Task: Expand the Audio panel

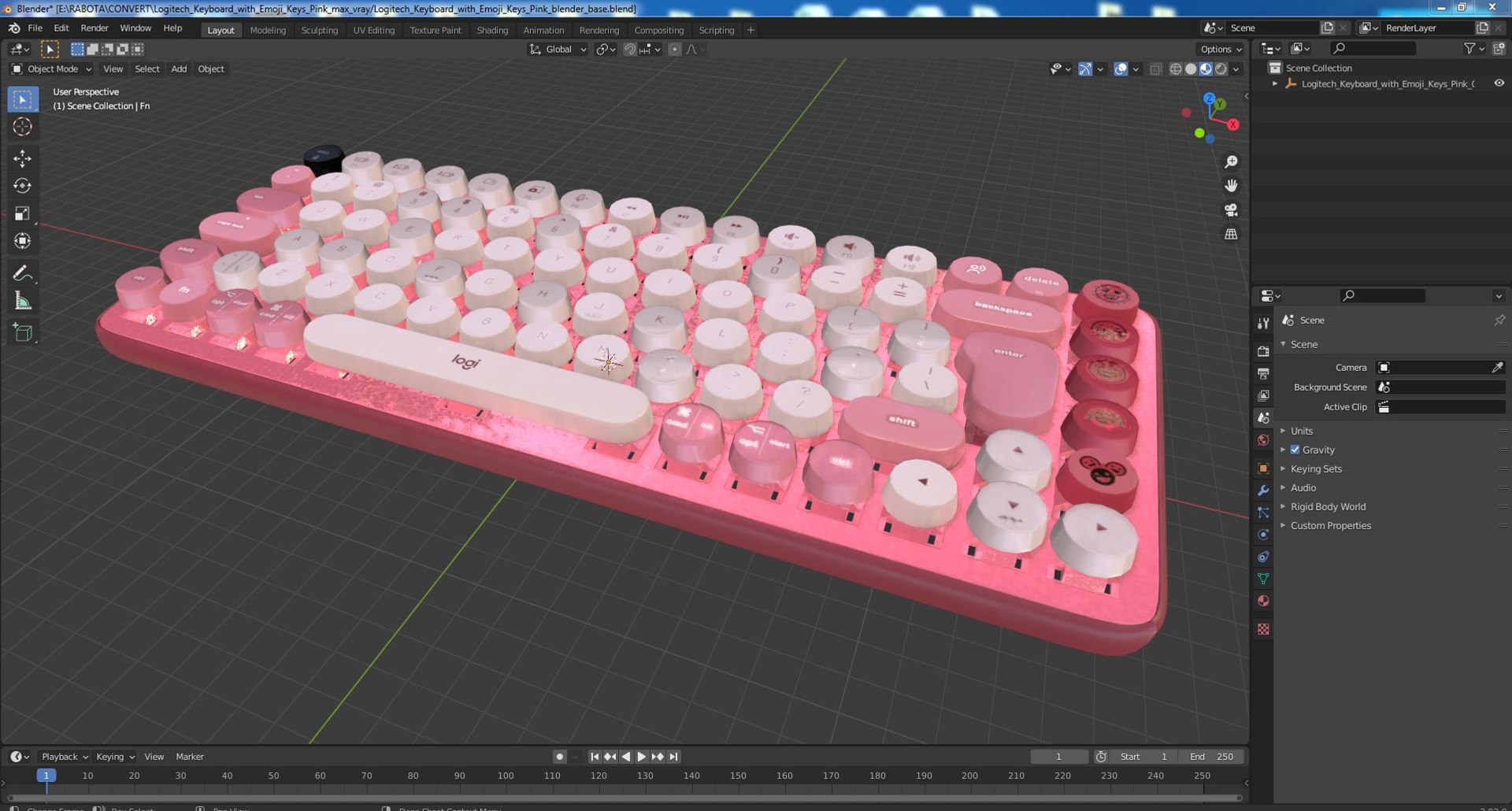Action: point(1303,488)
